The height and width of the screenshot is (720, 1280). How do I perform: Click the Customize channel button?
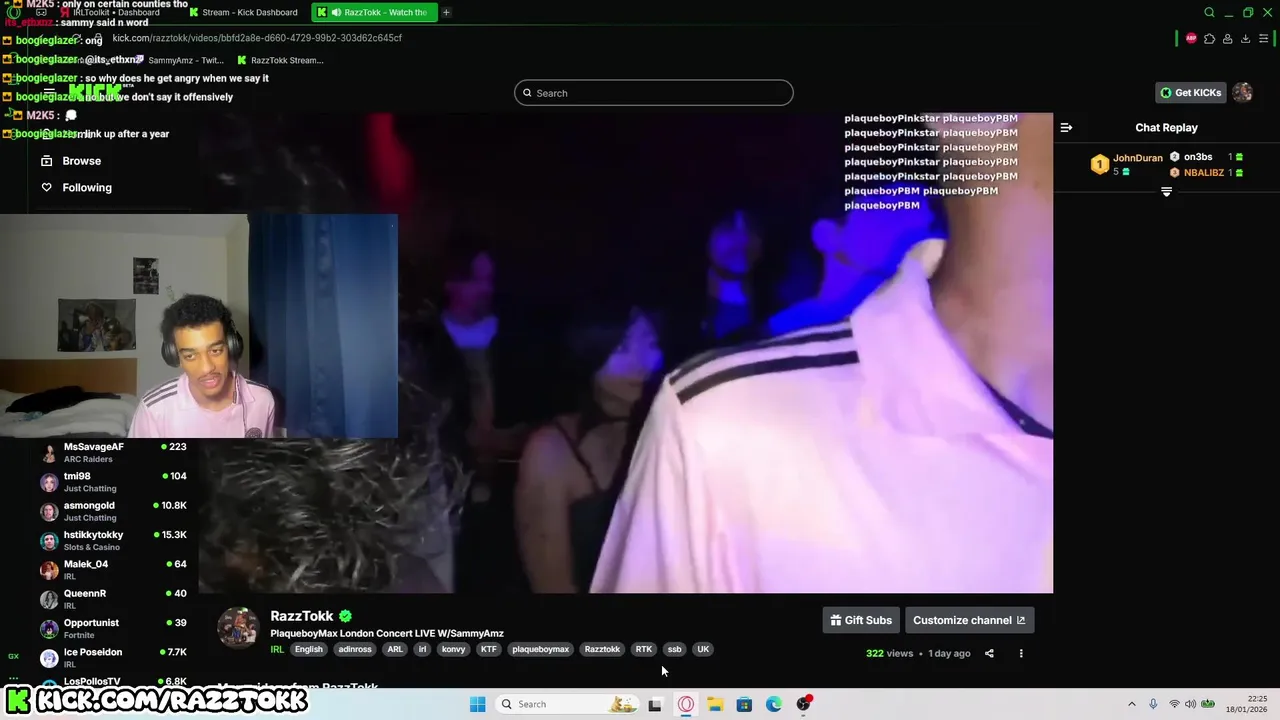click(969, 620)
